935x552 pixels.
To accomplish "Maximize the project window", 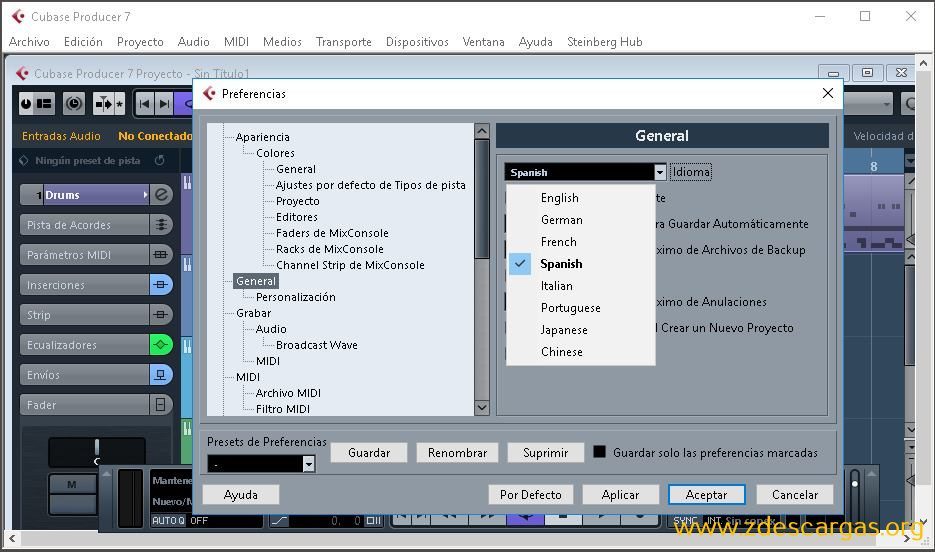I will [867, 73].
